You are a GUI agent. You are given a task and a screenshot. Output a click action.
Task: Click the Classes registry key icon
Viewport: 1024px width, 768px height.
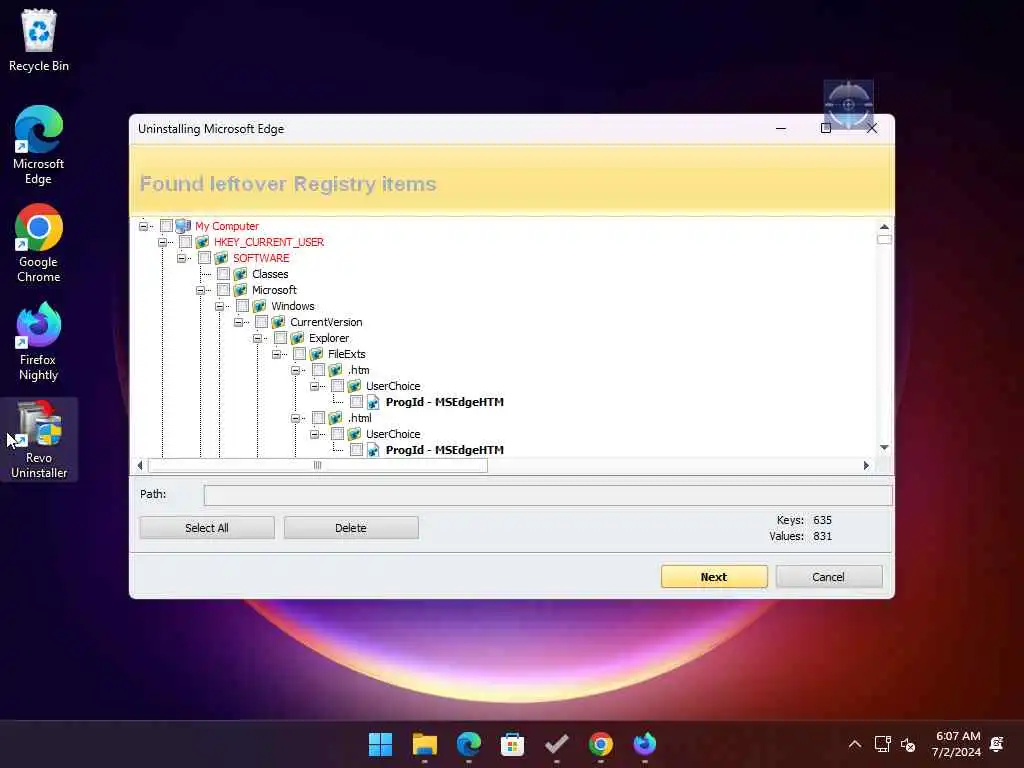point(240,274)
